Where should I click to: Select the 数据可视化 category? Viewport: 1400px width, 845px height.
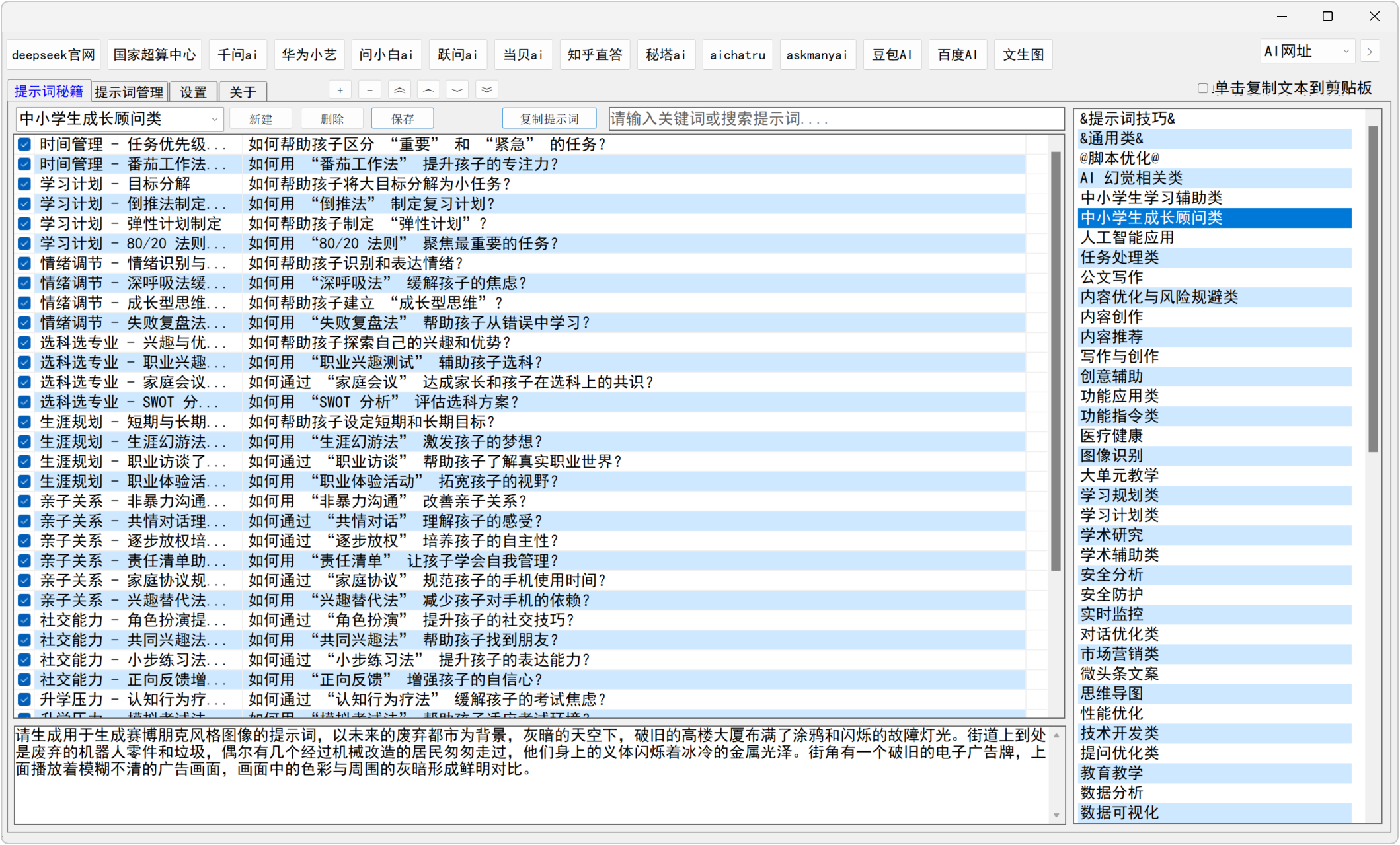pyautogui.click(x=1215, y=813)
